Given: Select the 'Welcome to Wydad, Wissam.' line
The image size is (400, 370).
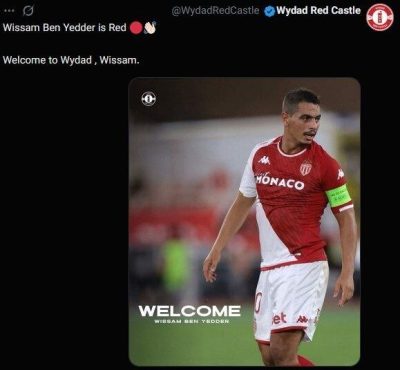Looking at the screenshot, I should (71, 60).
